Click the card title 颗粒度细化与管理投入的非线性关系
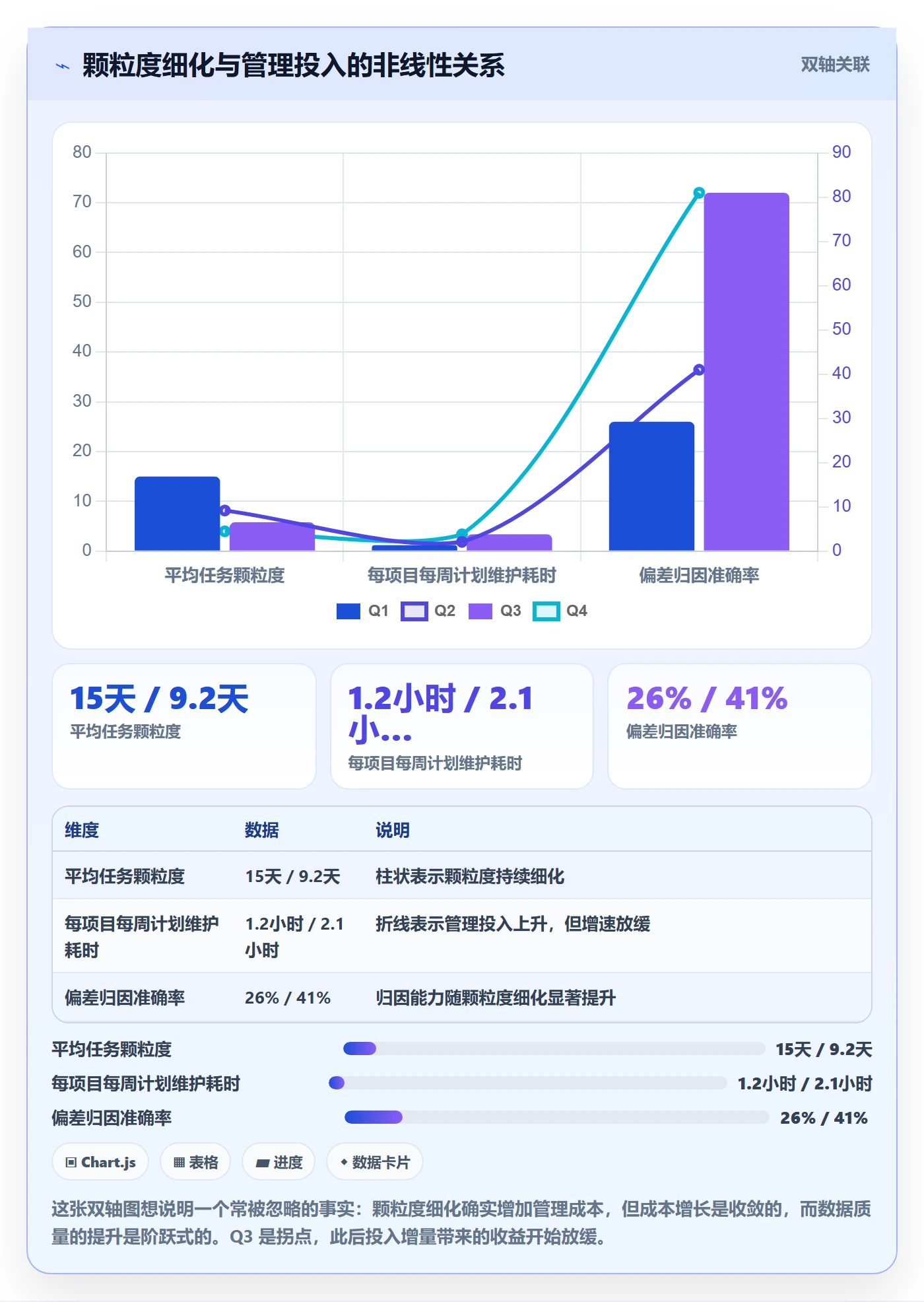 [x=294, y=65]
